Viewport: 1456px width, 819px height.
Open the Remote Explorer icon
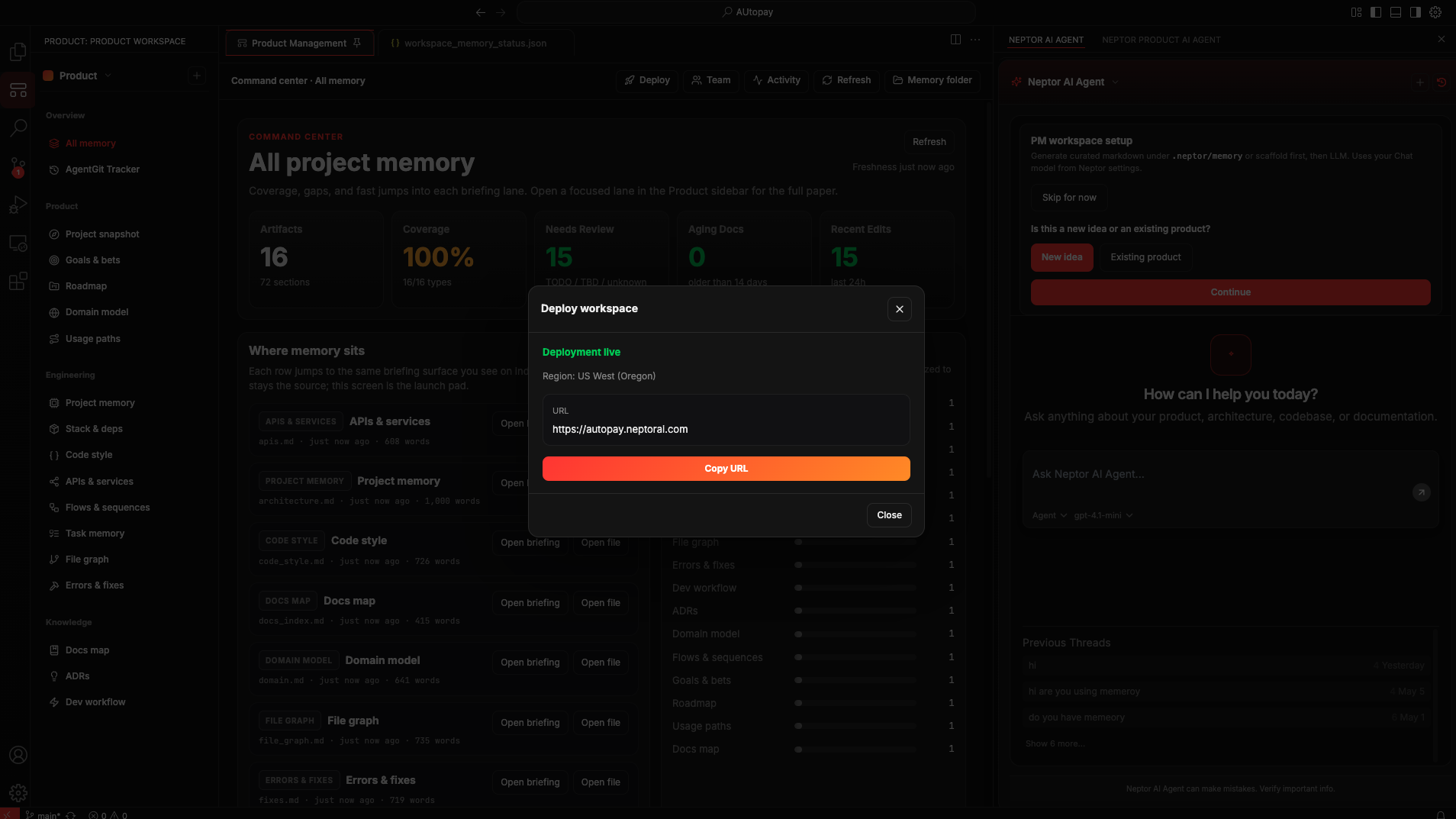pyautogui.click(x=18, y=243)
